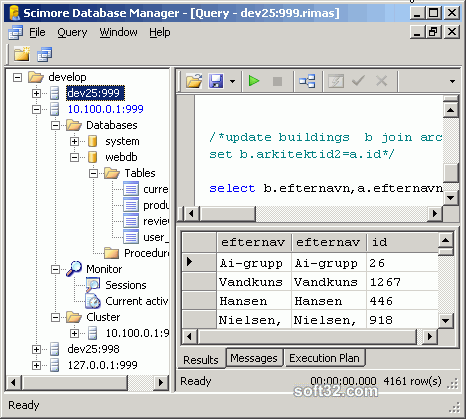Expand the dev25:998 server node
Screen dimensions: 466x419
[x=36, y=349]
